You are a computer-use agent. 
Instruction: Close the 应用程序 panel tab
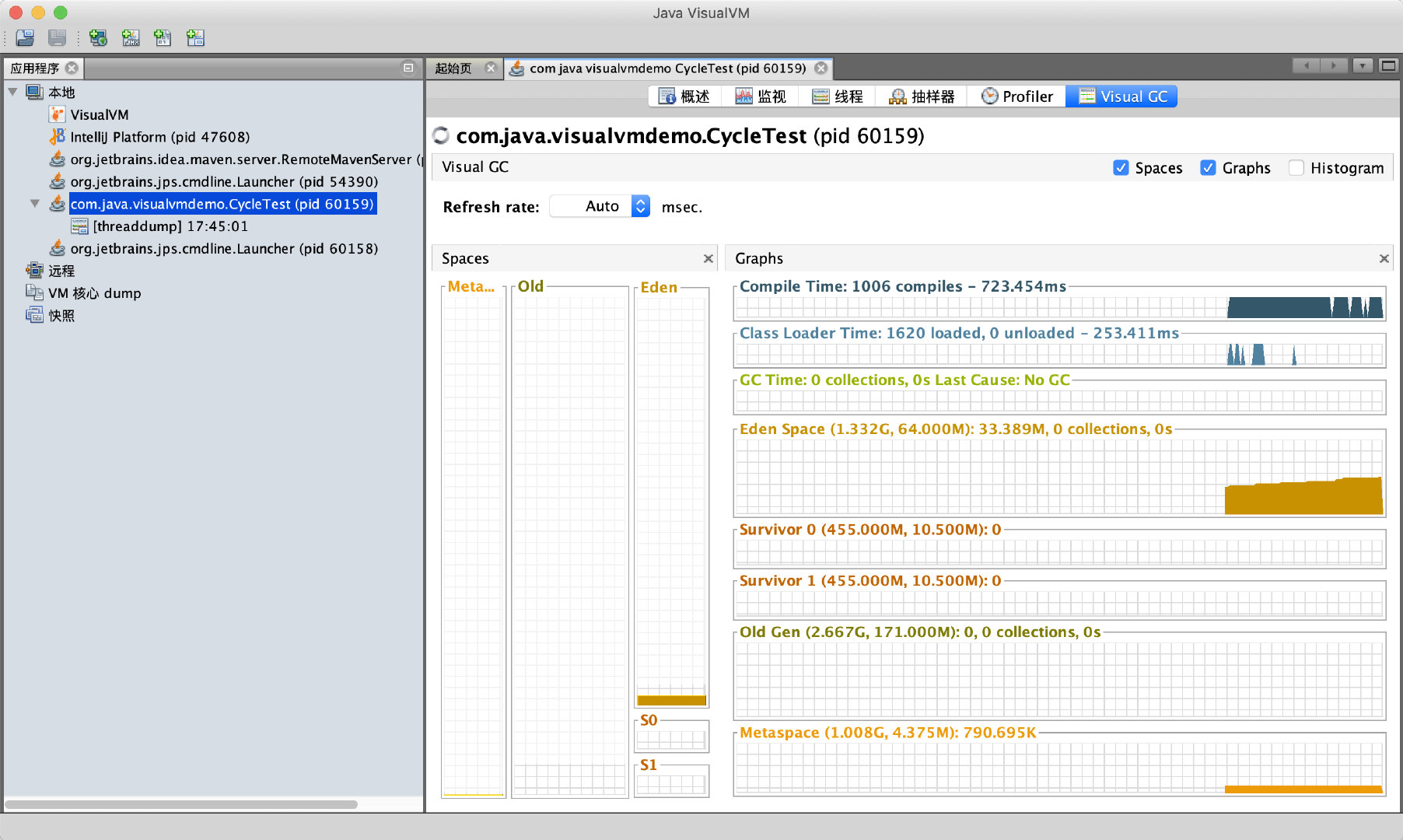tap(72, 68)
